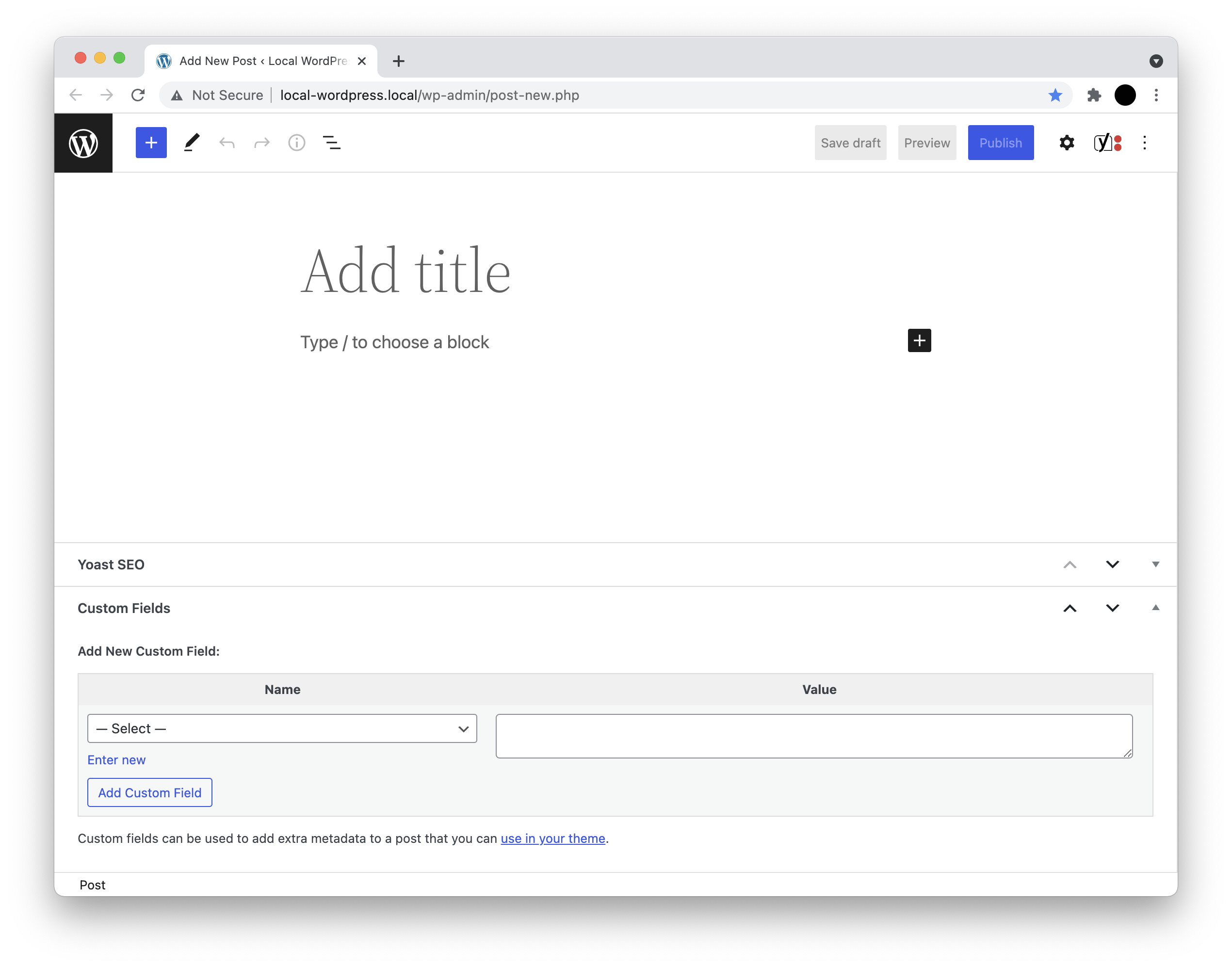
Task: Click the inline add block button
Action: click(919, 340)
